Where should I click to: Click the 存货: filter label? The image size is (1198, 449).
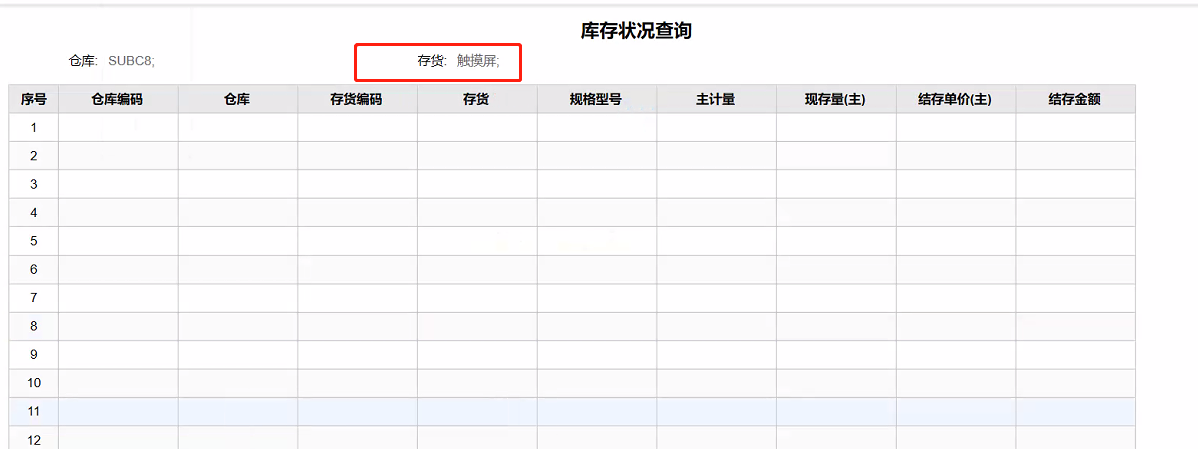click(432, 61)
